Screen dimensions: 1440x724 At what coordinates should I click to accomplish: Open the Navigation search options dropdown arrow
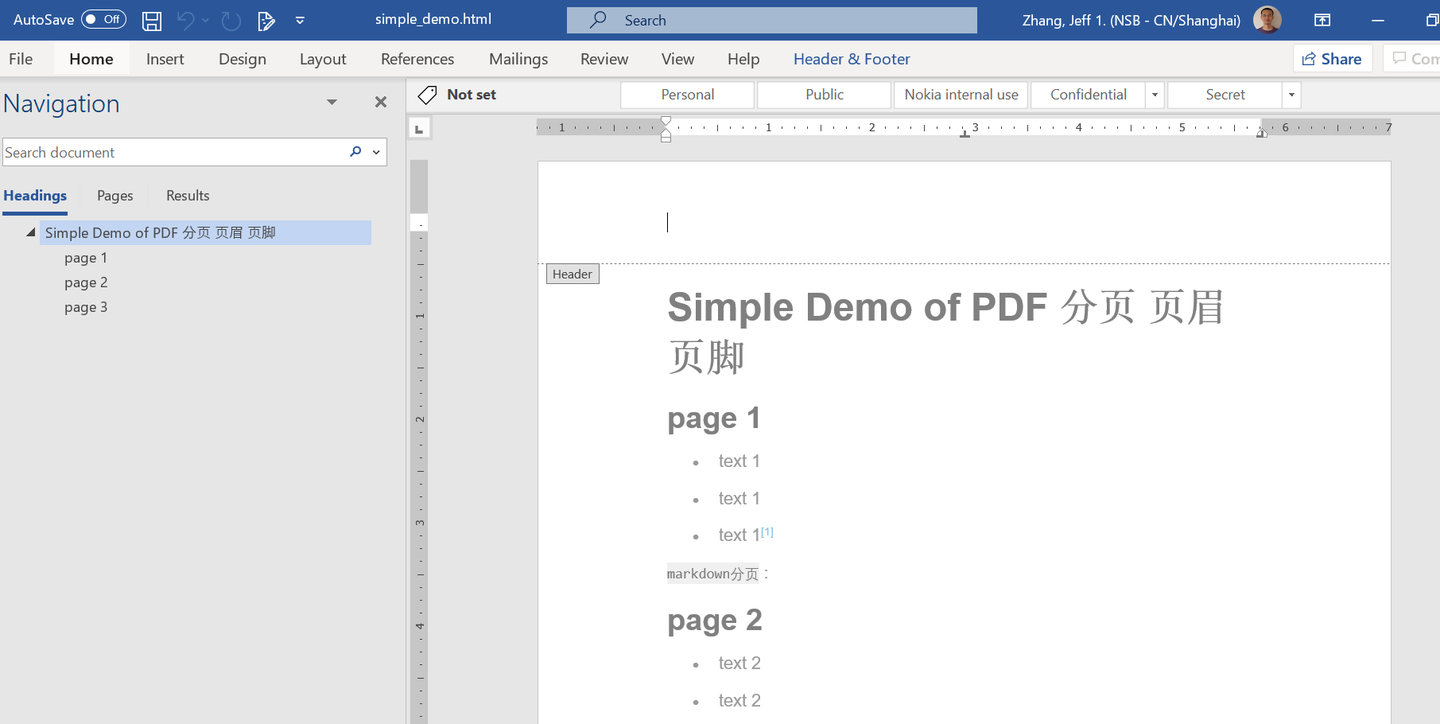click(377, 152)
